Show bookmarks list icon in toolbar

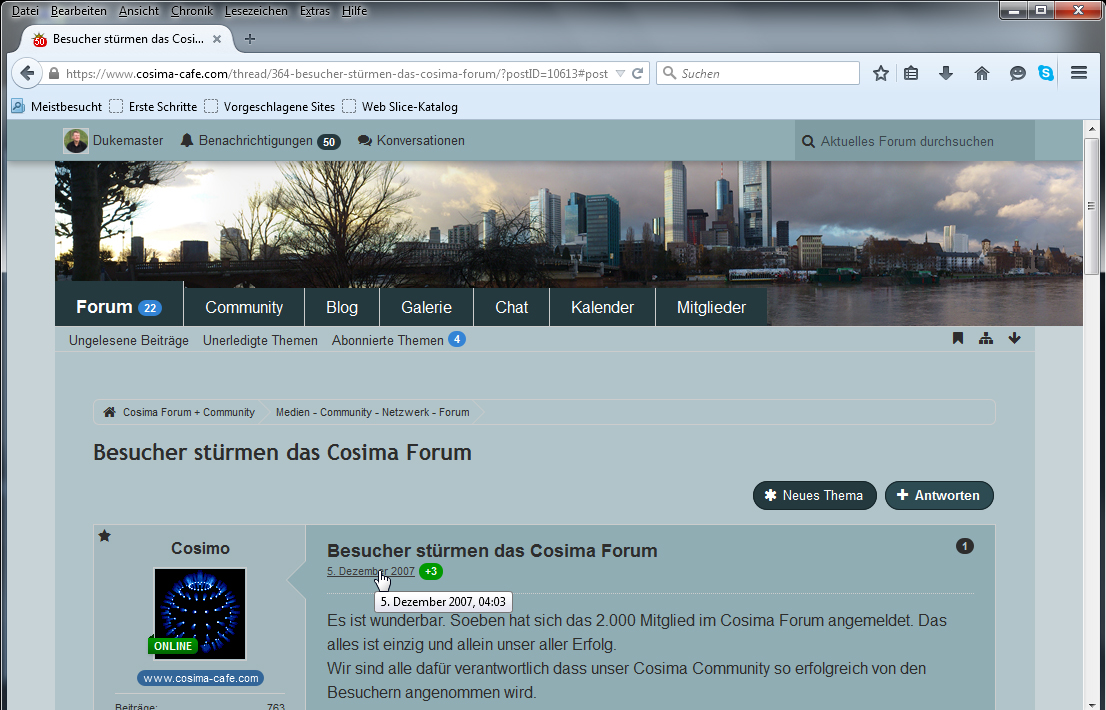coord(911,73)
